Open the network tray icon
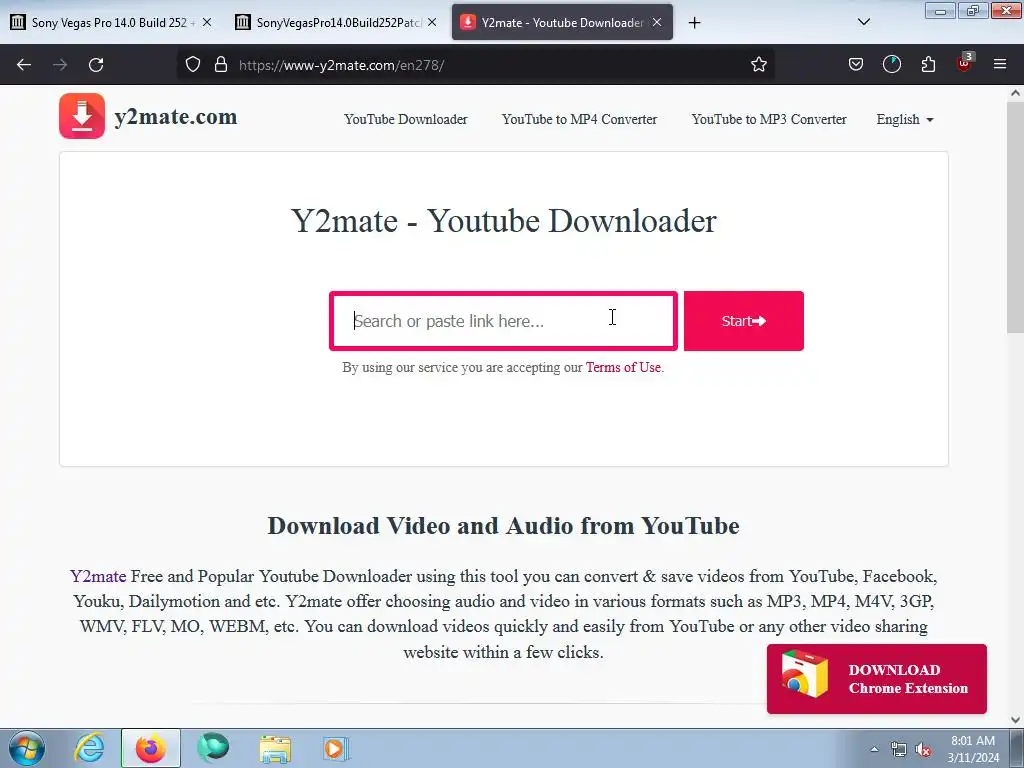Viewport: 1024px width, 768px height. tap(899, 750)
